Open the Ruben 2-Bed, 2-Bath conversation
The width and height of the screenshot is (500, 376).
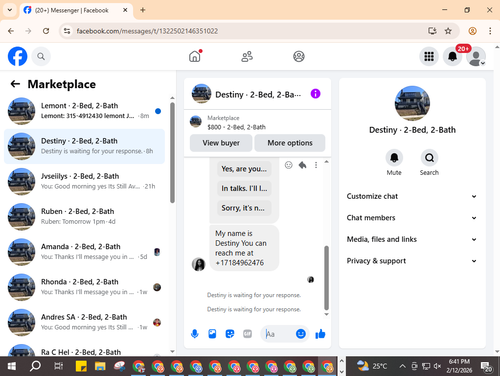[x=84, y=217]
